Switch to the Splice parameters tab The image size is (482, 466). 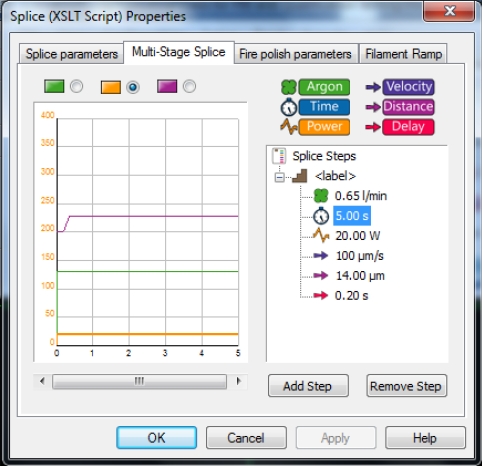click(x=71, y=54)
